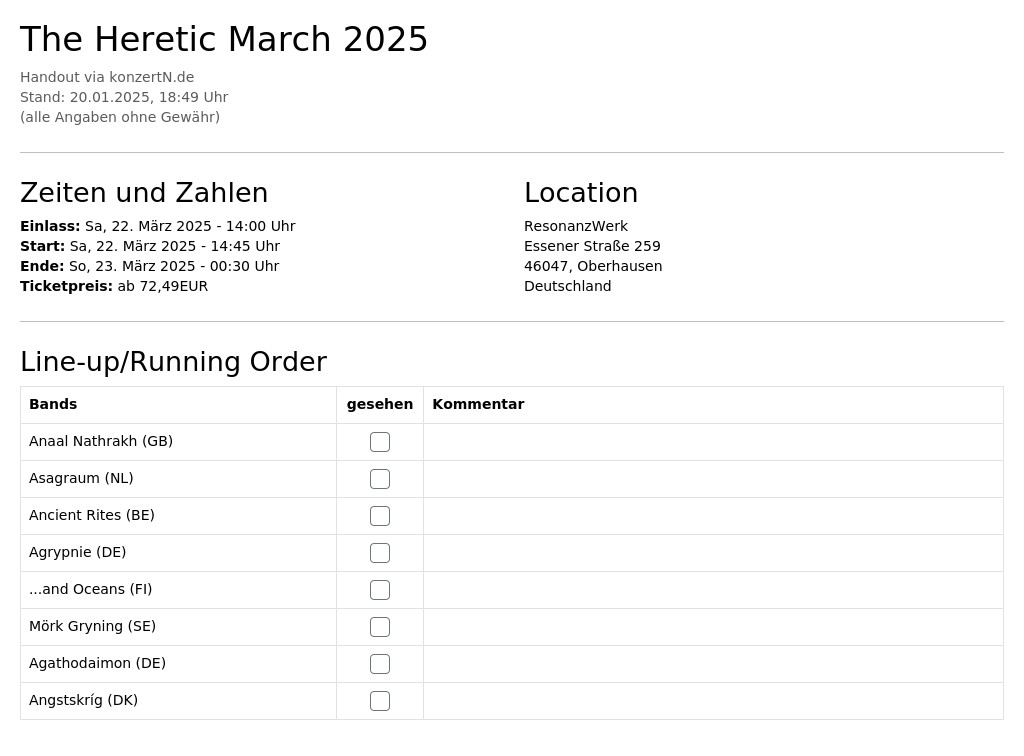1024x756 pixels.
Task: Check the ...and Oceans seen box
Action: point(379,590)
